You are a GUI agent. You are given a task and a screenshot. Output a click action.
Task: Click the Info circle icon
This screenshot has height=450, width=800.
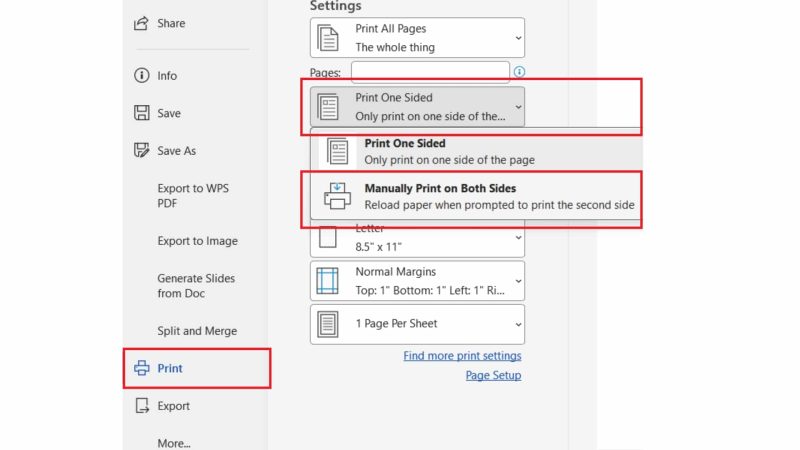(x=141, y=76)
